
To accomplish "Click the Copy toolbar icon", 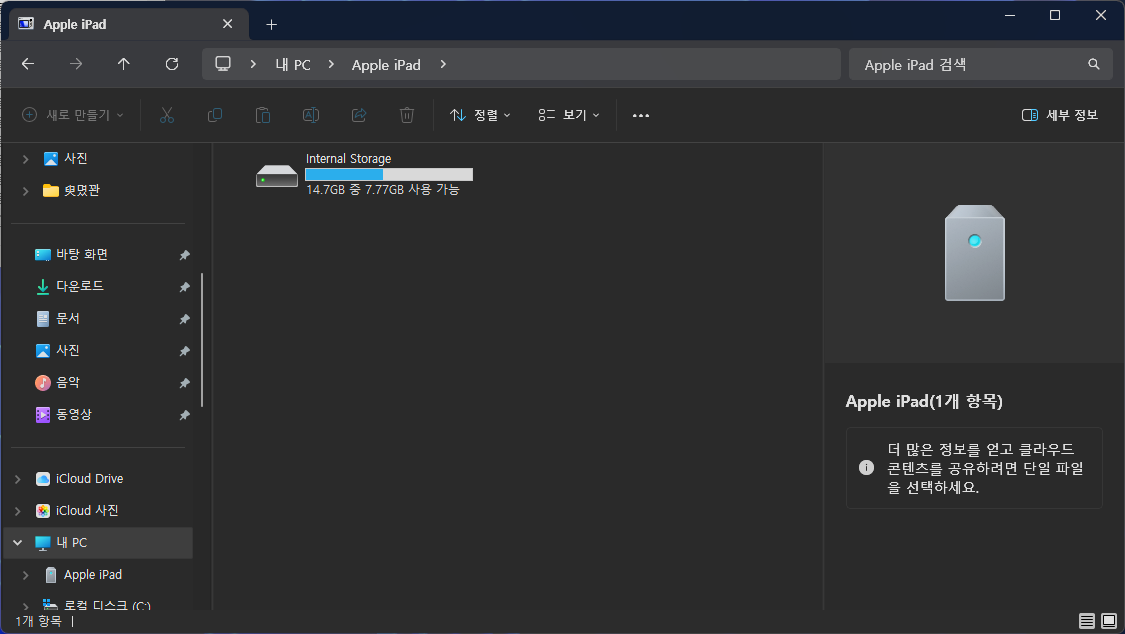I will (x=215, y=115).
